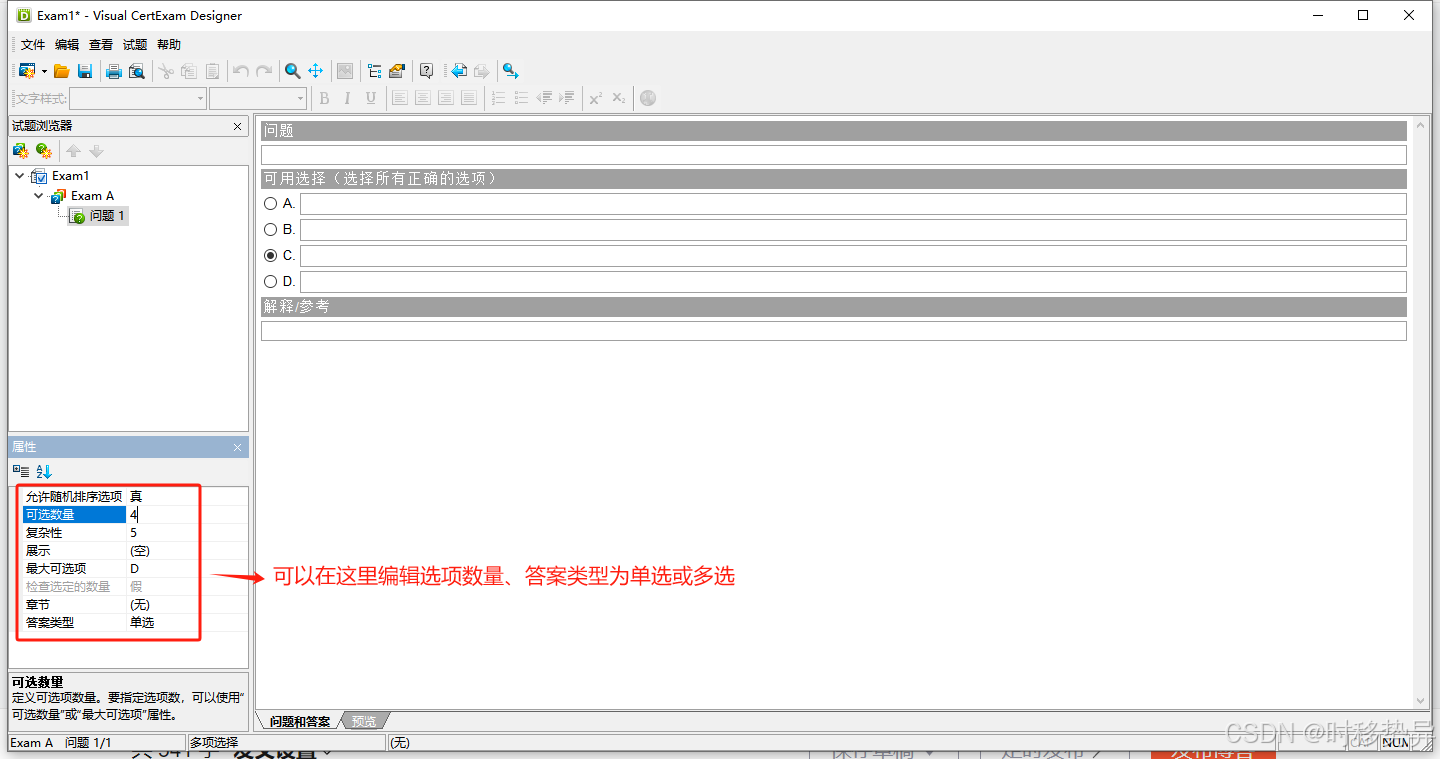
Task: Select radio button for option B
Action: 270,229
